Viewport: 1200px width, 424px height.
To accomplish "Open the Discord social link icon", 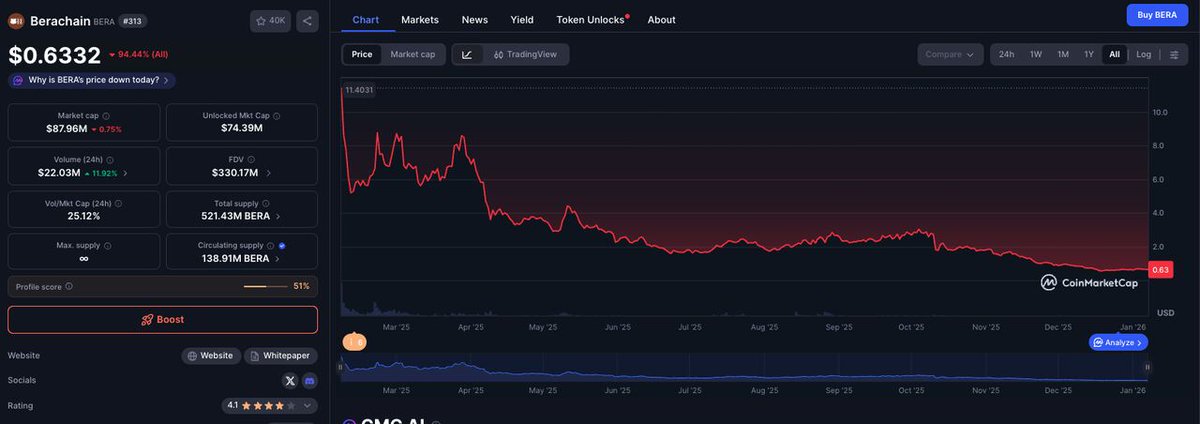I will coord(309,381).
